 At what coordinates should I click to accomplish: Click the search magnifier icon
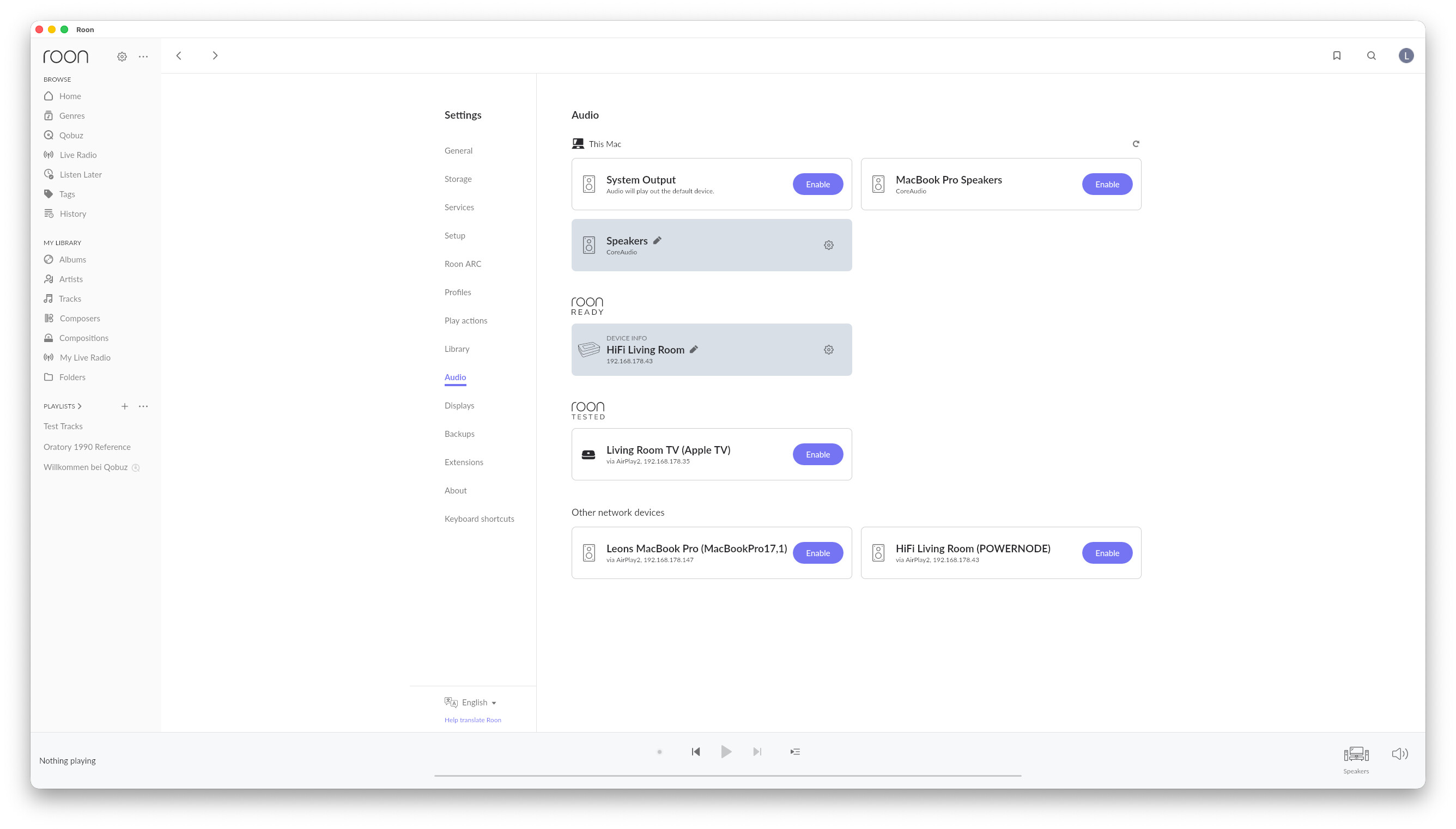(x=1371, y=56)
